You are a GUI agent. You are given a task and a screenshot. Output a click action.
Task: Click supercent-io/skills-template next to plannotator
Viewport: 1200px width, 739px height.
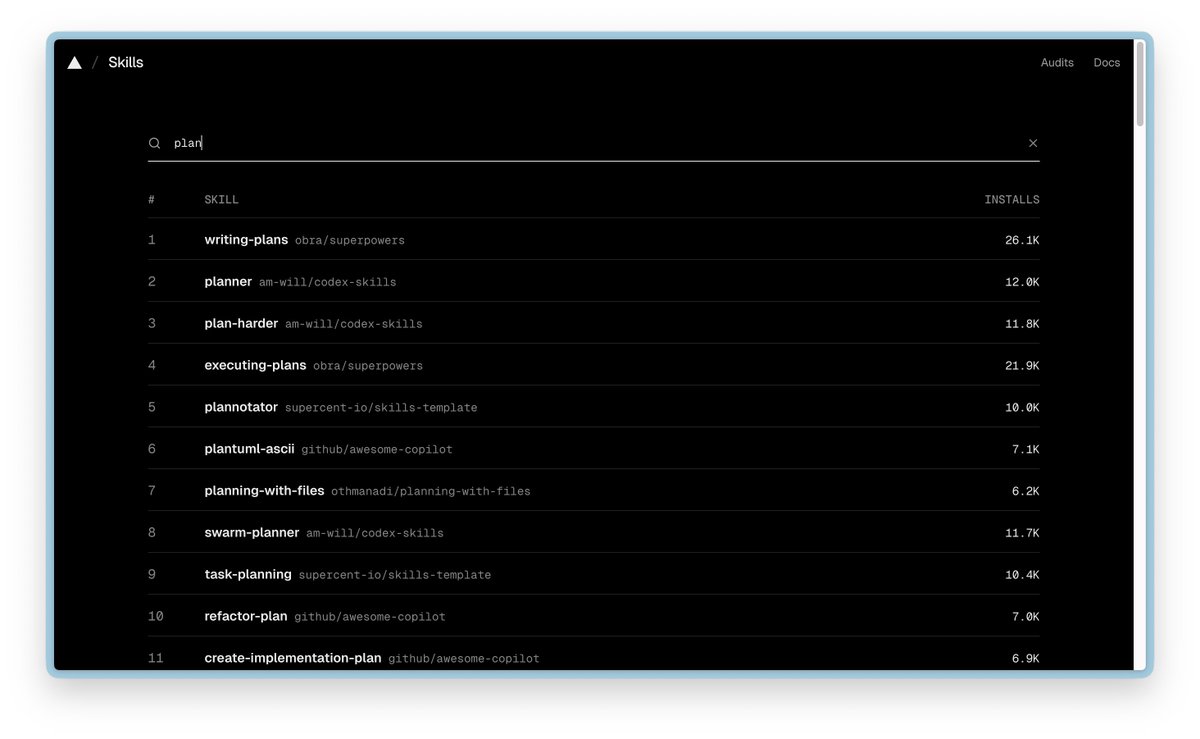point(381,409)
